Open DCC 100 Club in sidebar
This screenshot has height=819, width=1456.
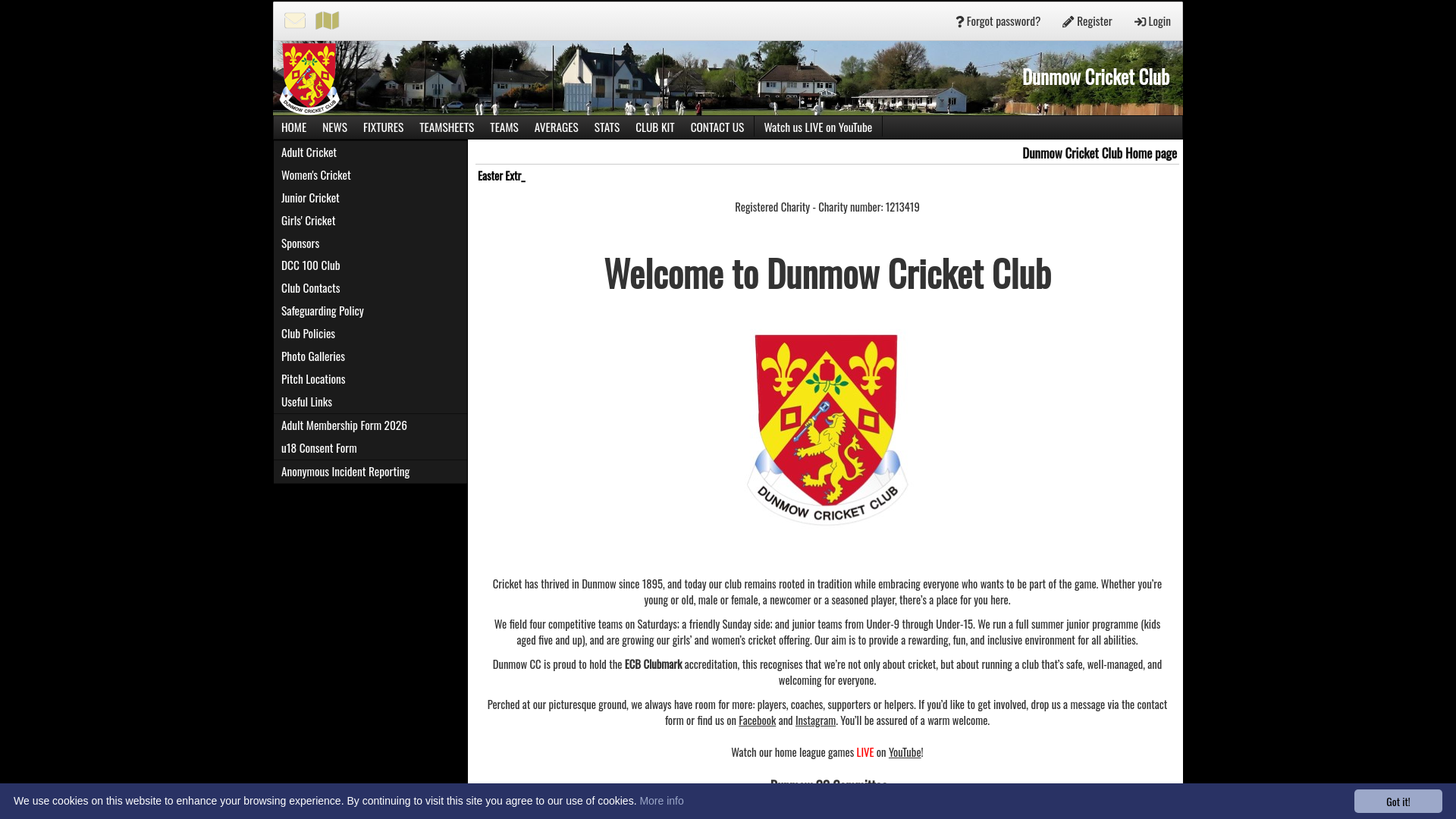pos(370,265)
